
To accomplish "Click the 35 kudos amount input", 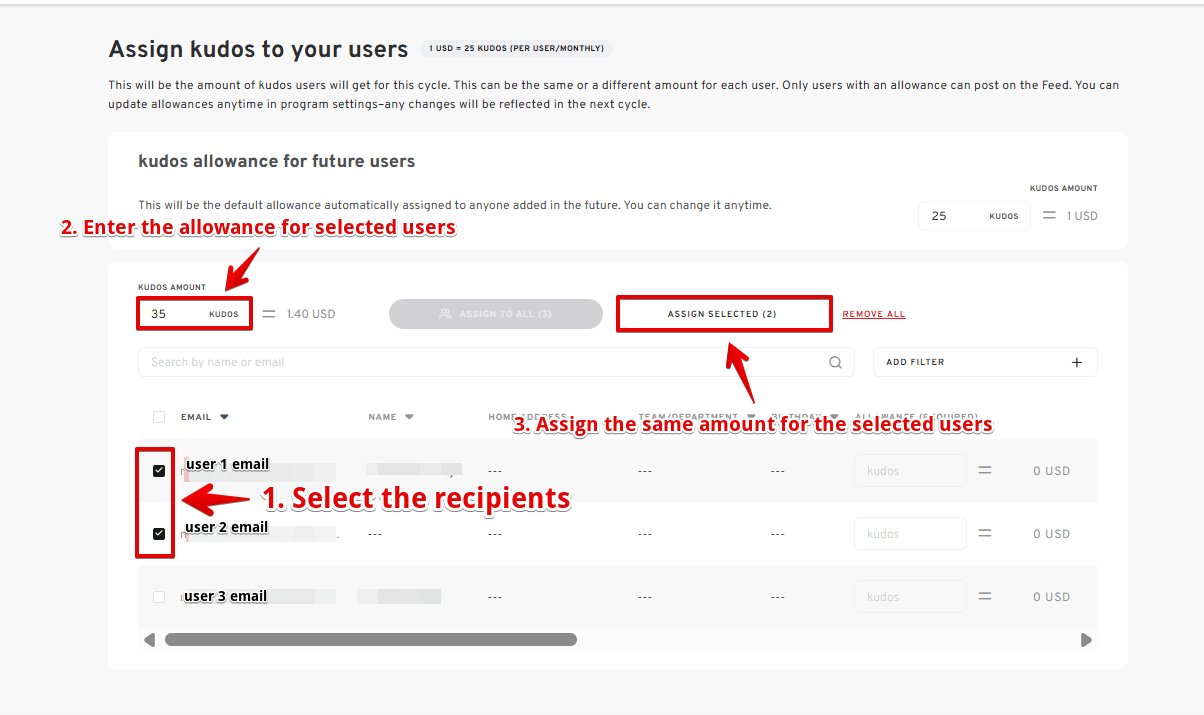I will tap(176, 314).
